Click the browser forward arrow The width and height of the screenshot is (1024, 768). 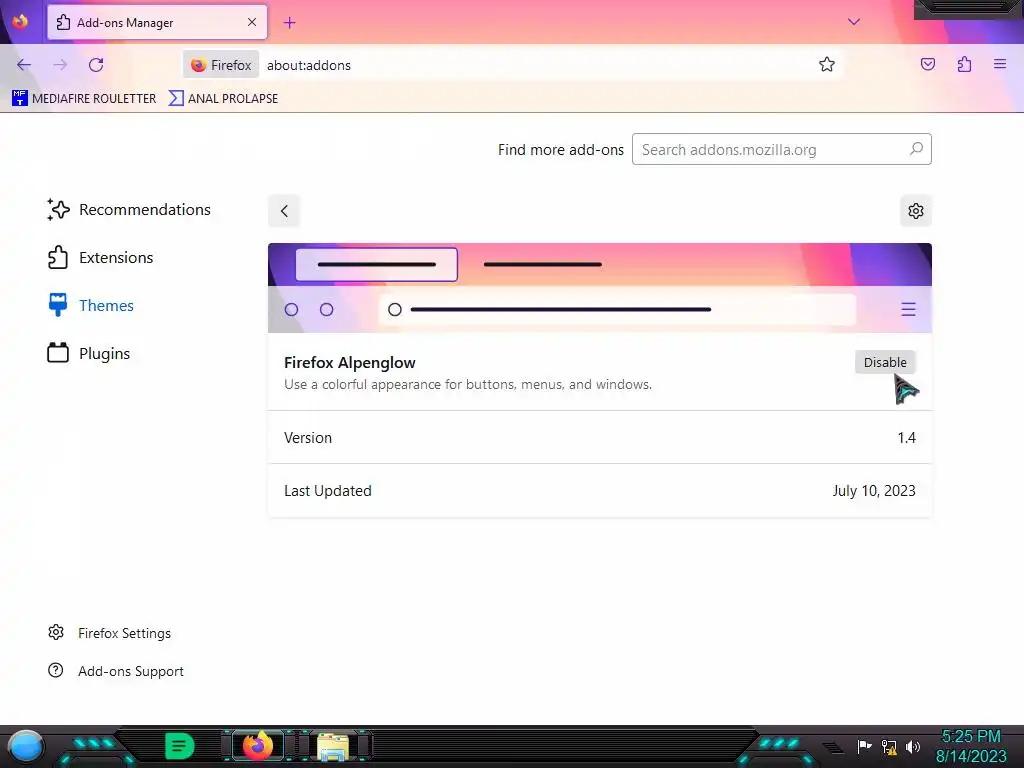(x=60, y=65)
